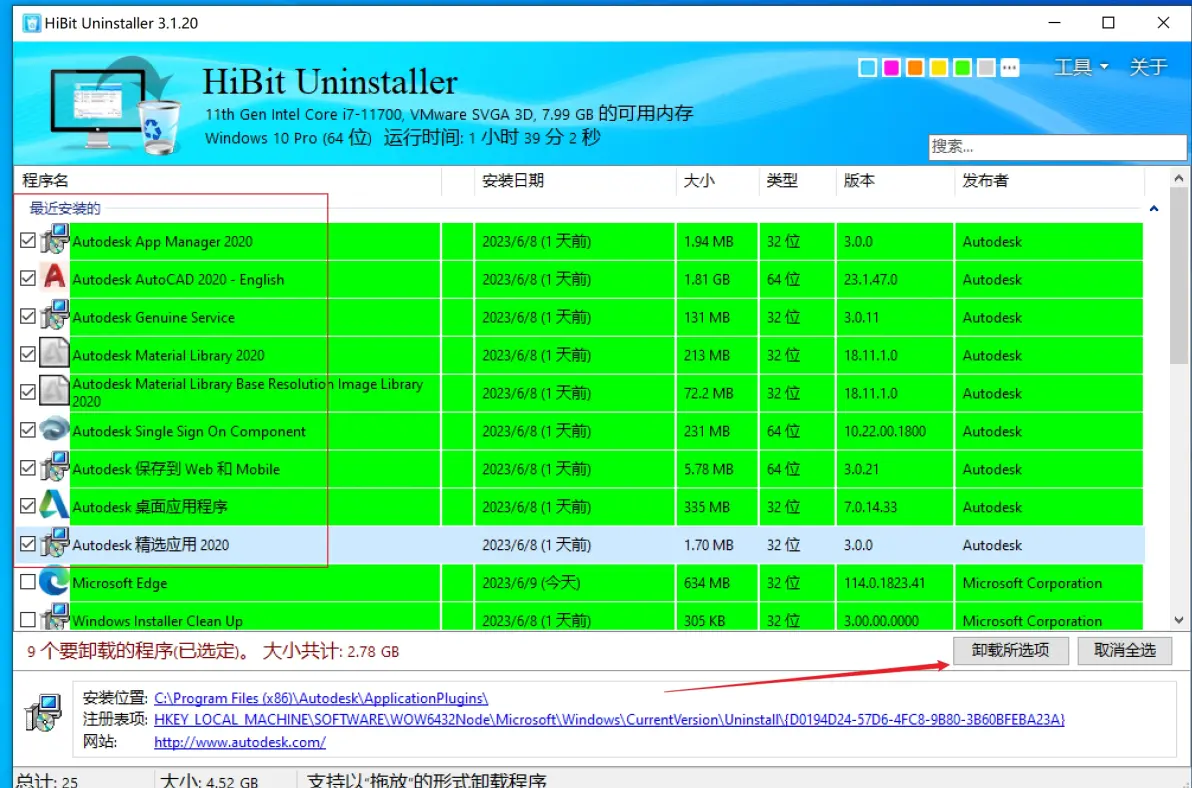
Task: Click into the 搜索 search box
Action: pyautogui.click(x=1056, y=146)
